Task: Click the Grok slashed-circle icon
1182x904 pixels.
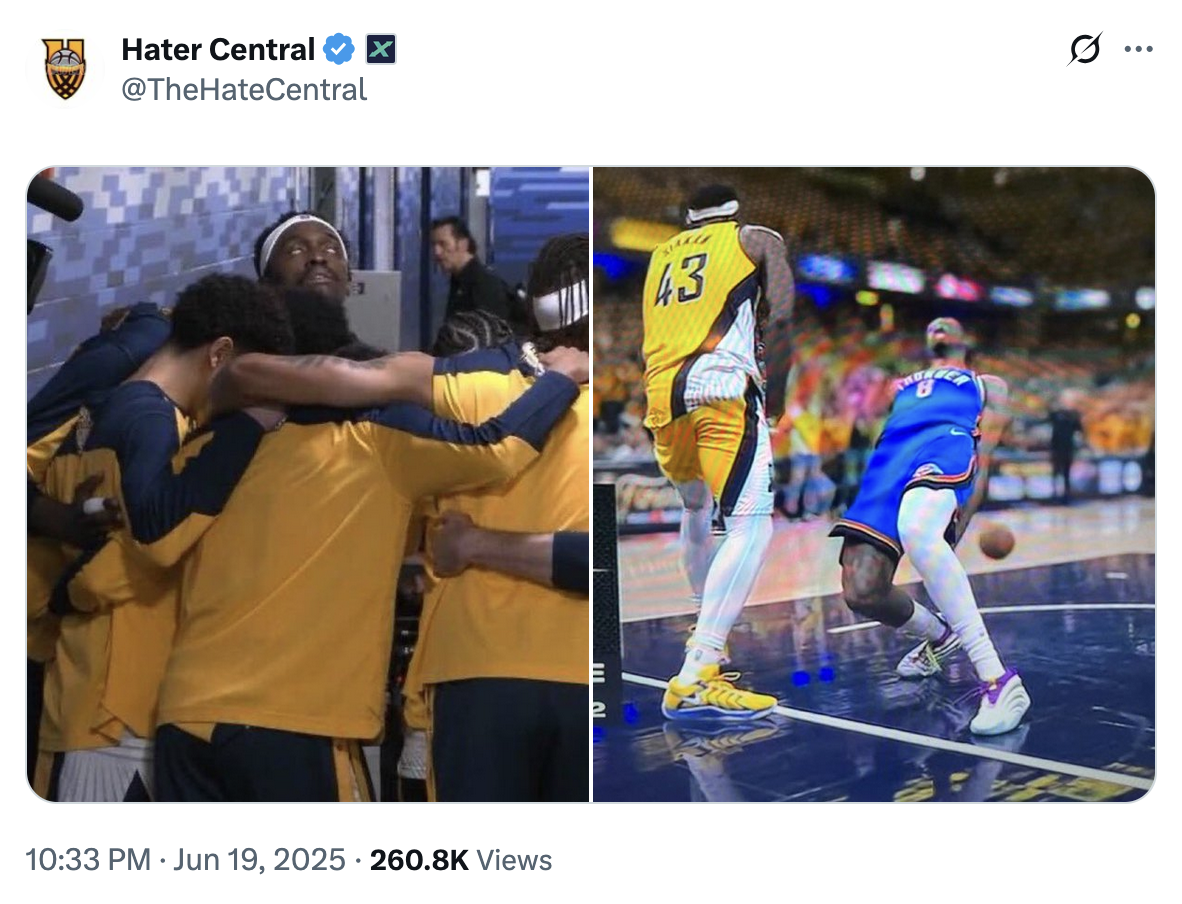Action: [1085, 48]
